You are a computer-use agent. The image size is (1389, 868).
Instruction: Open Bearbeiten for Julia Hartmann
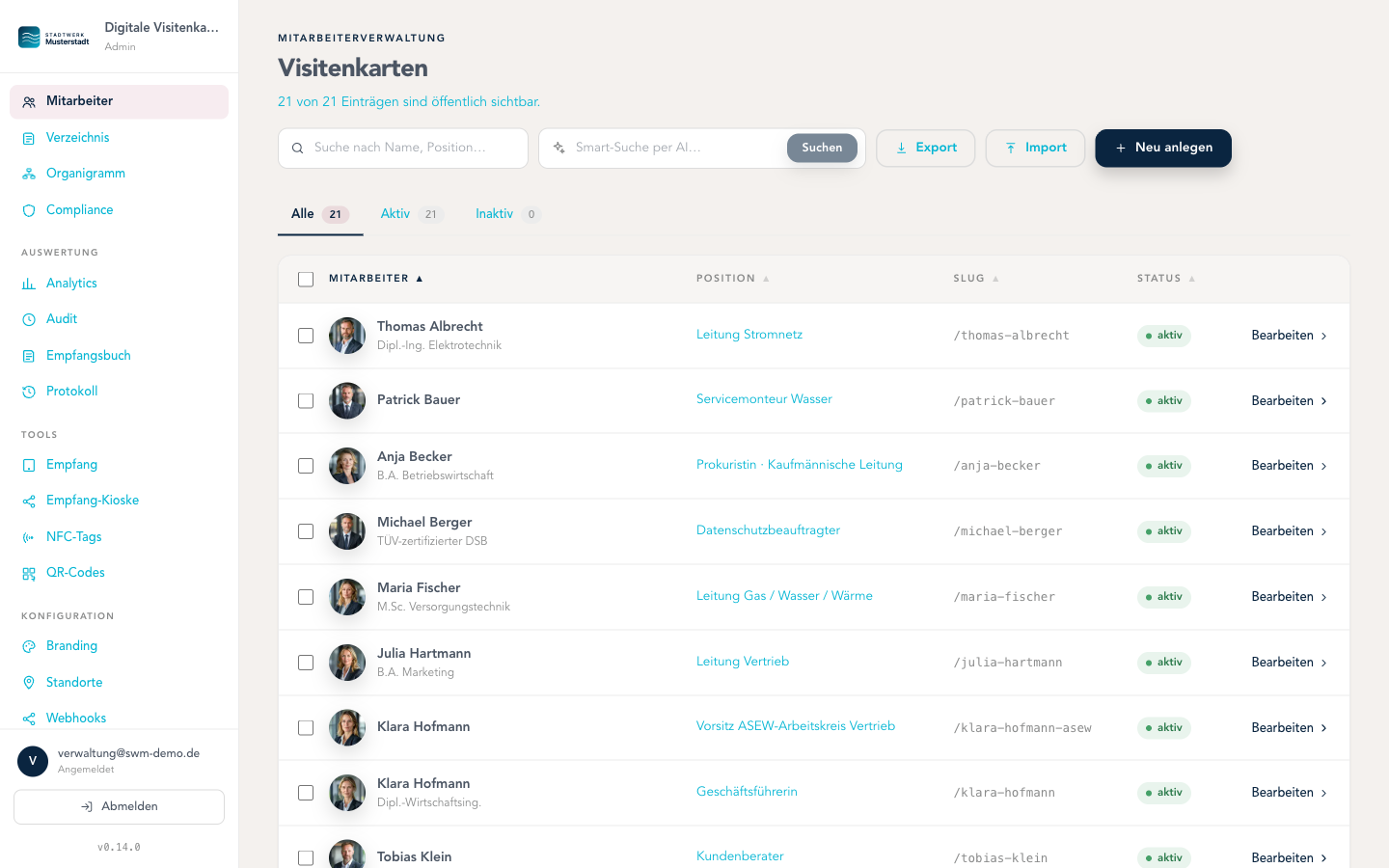click(x=1289, y=663)
